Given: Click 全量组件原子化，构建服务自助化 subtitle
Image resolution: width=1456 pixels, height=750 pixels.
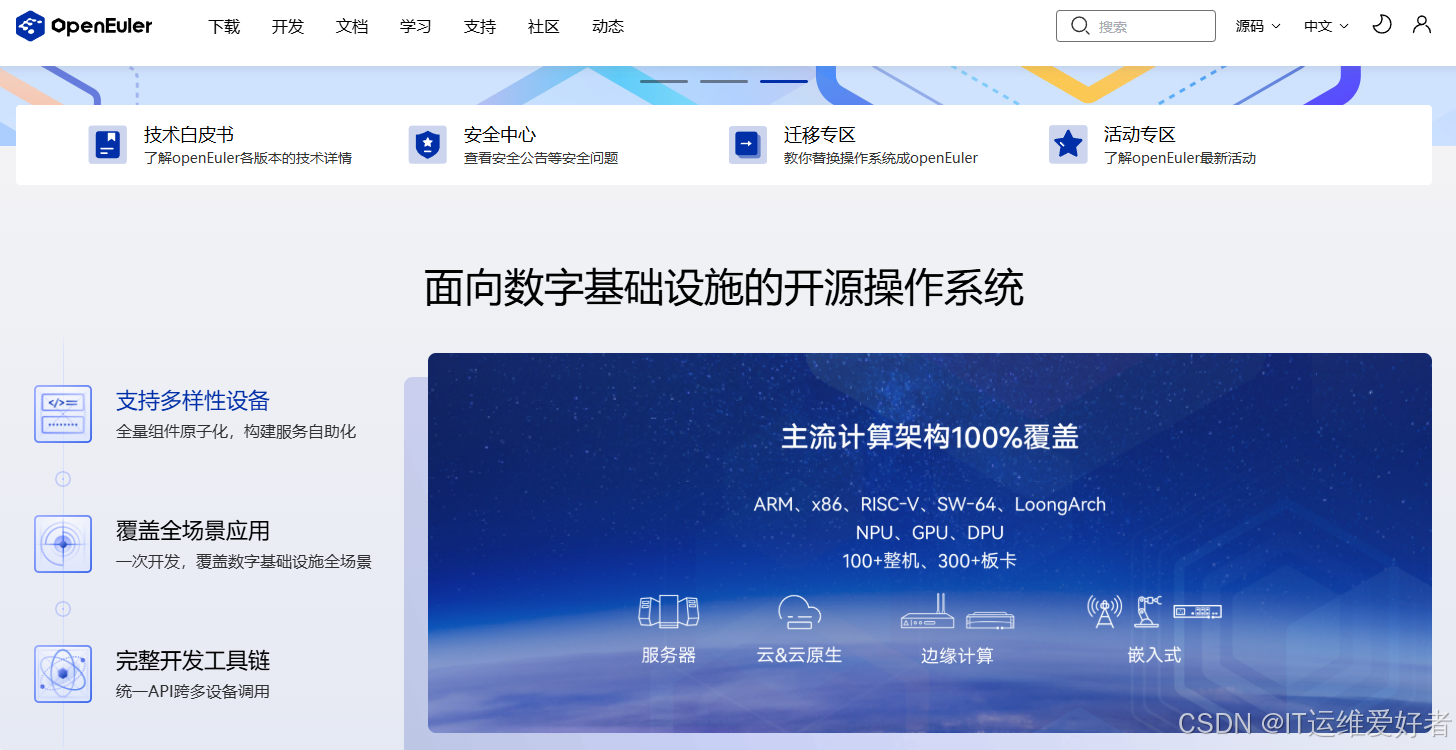Looking at the screenshot, I should (236, 432).
